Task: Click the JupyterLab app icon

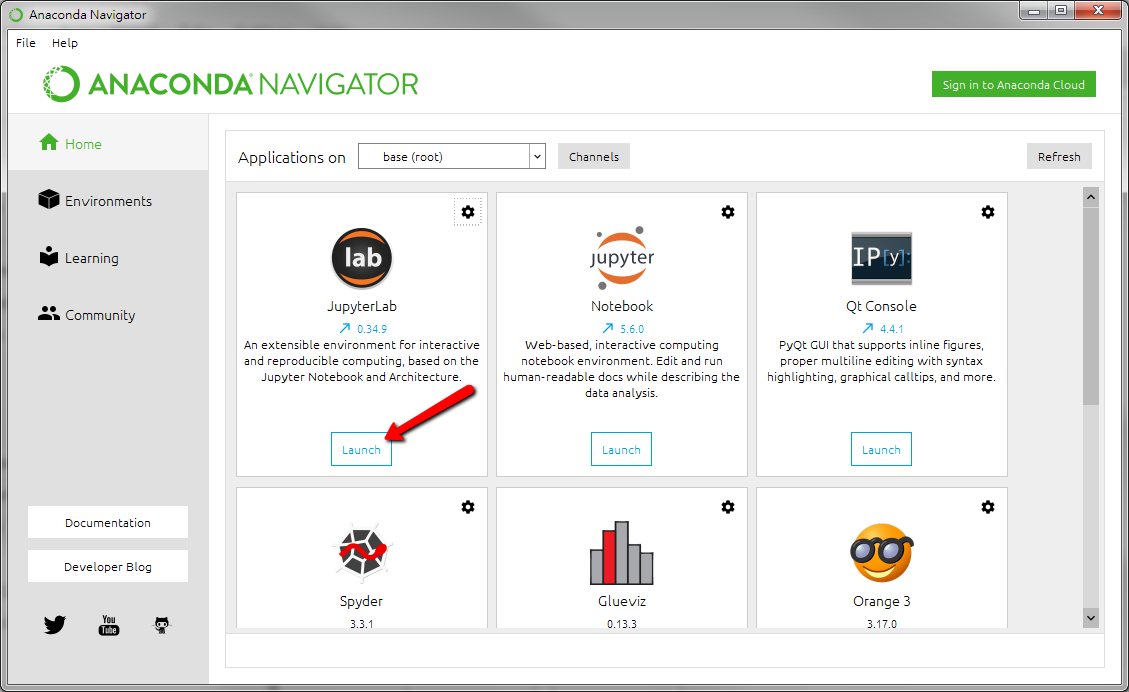Action: tap(361, 258)
